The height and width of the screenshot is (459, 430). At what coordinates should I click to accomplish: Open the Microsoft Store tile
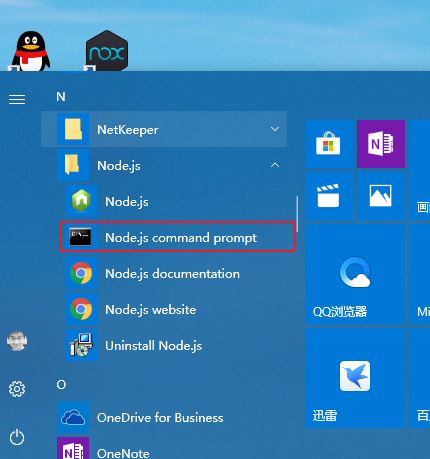pyautogui.click(x=329, y=144)
